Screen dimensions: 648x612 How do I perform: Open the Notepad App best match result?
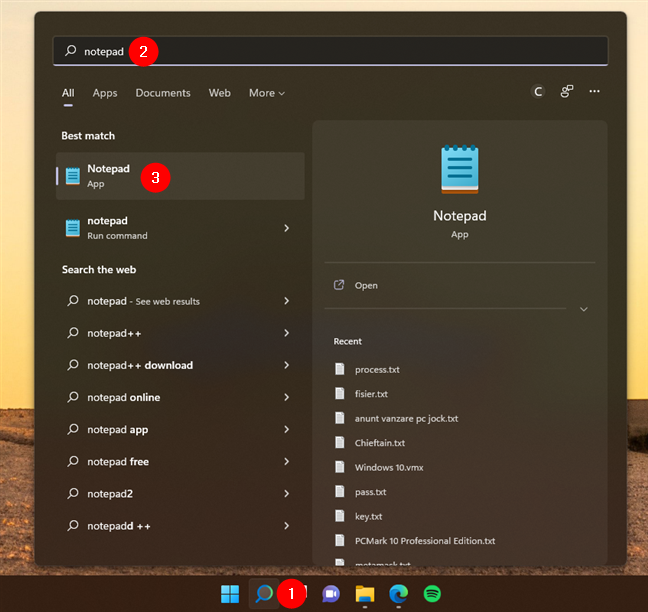click(180, 176)
